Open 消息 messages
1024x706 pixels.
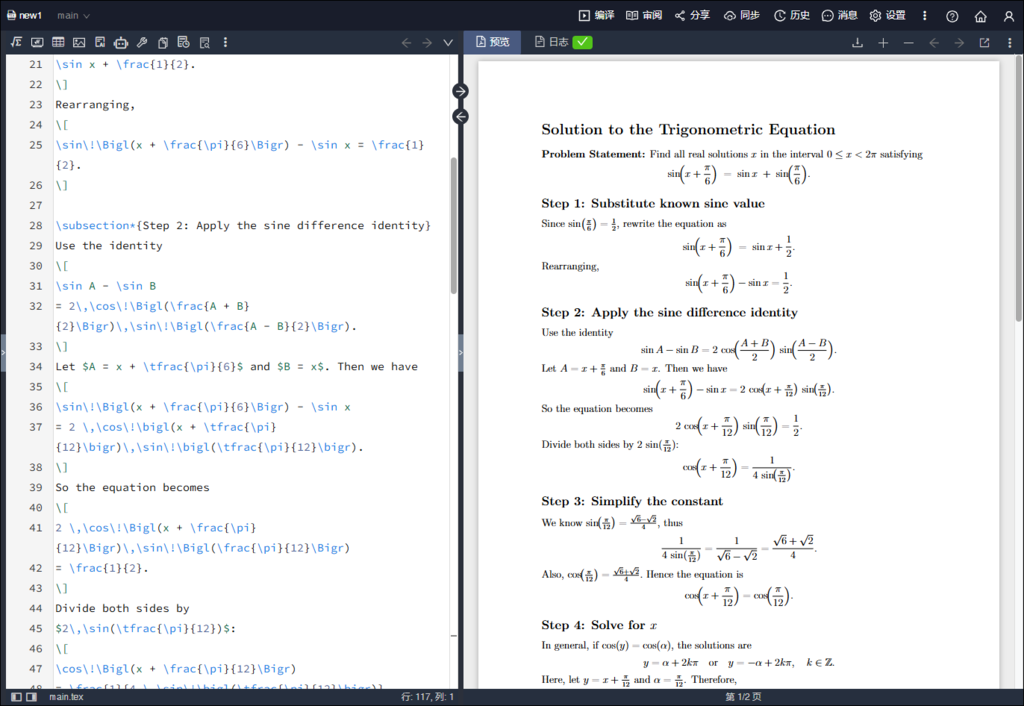[x=839, y=15]
